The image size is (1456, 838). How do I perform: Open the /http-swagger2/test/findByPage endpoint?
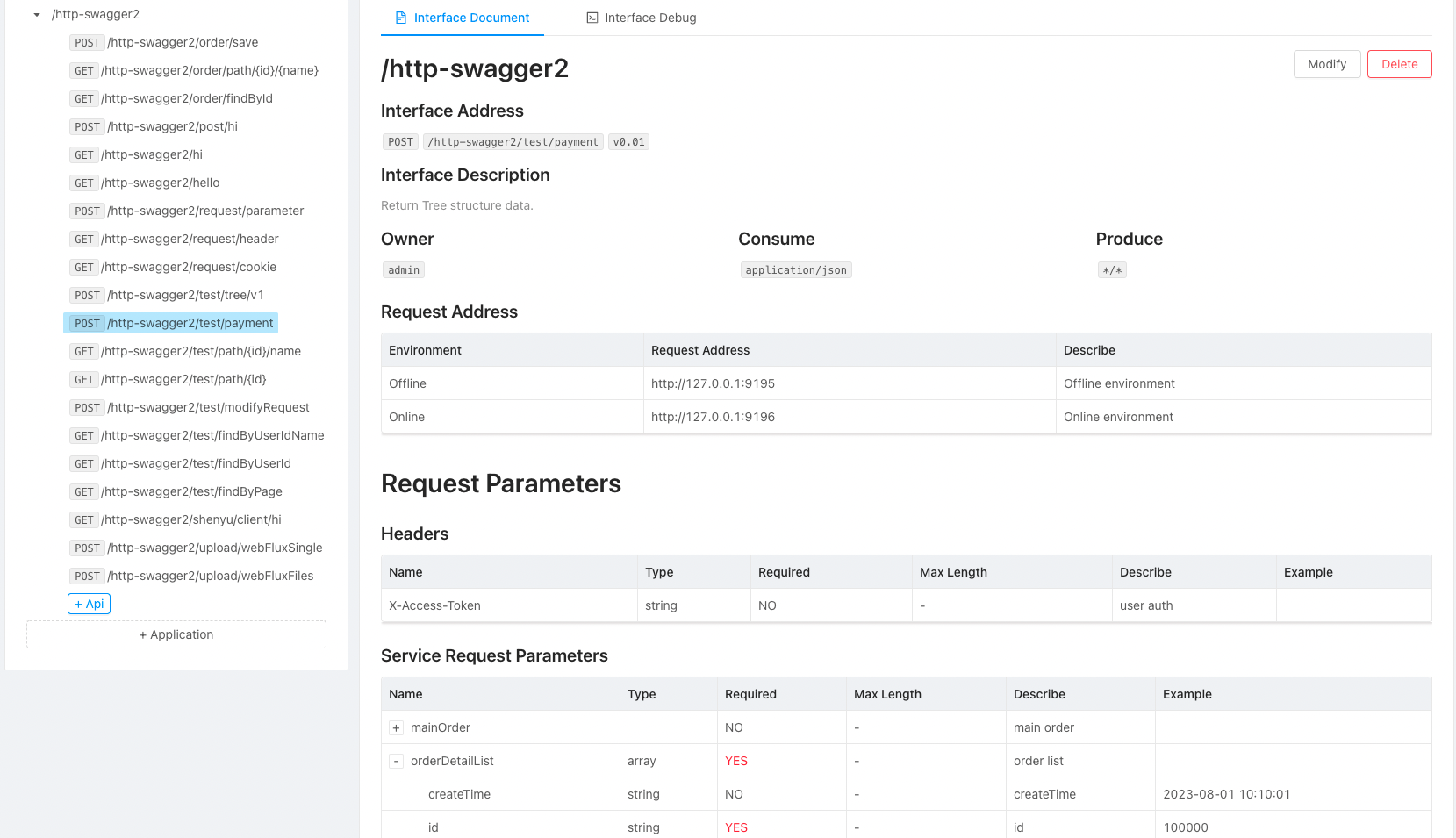point(191,491)
